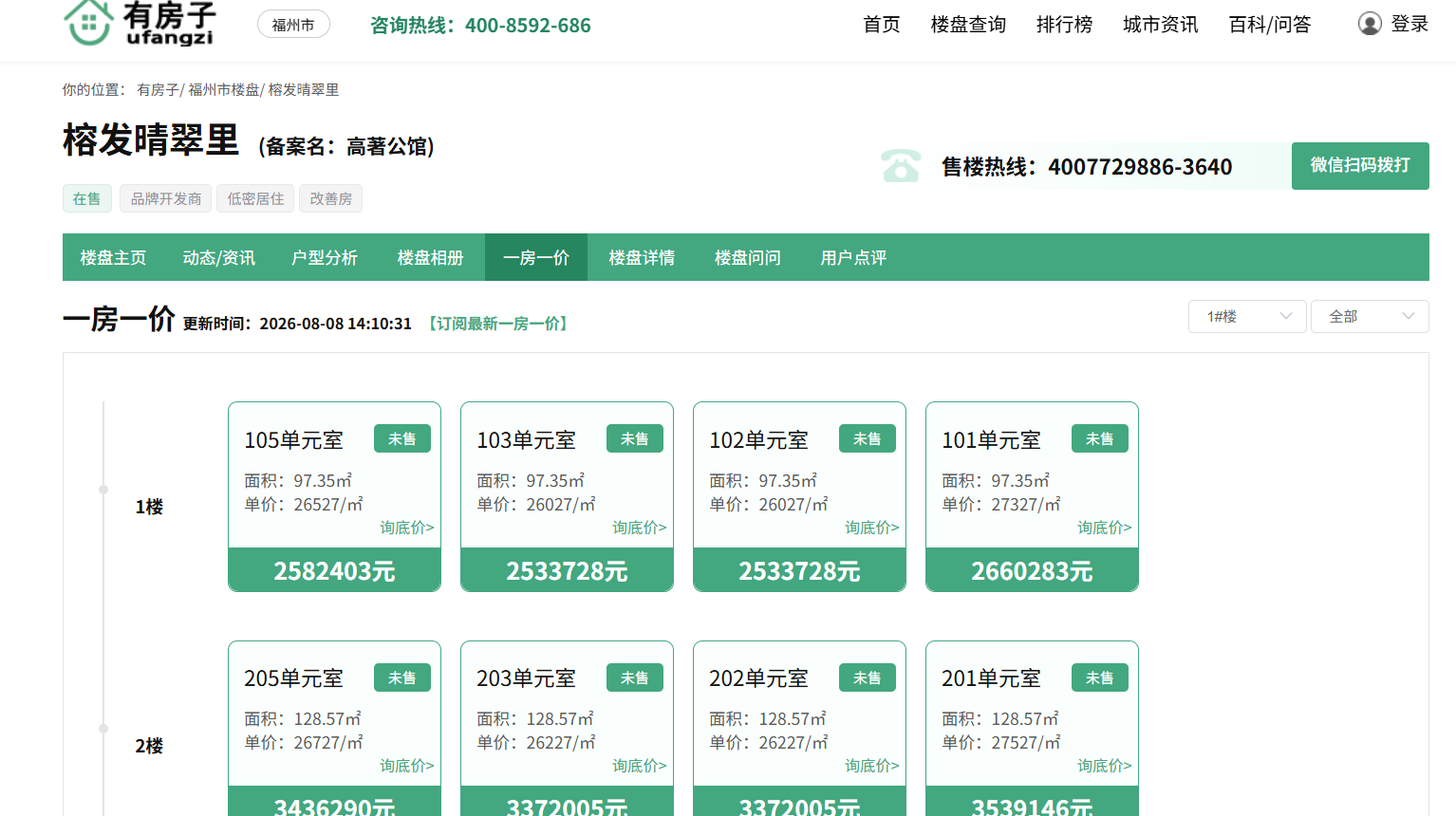Switch to 动态/资讯 tab
The height and width of the screenshot is (816, 1456).
point(218,257)
